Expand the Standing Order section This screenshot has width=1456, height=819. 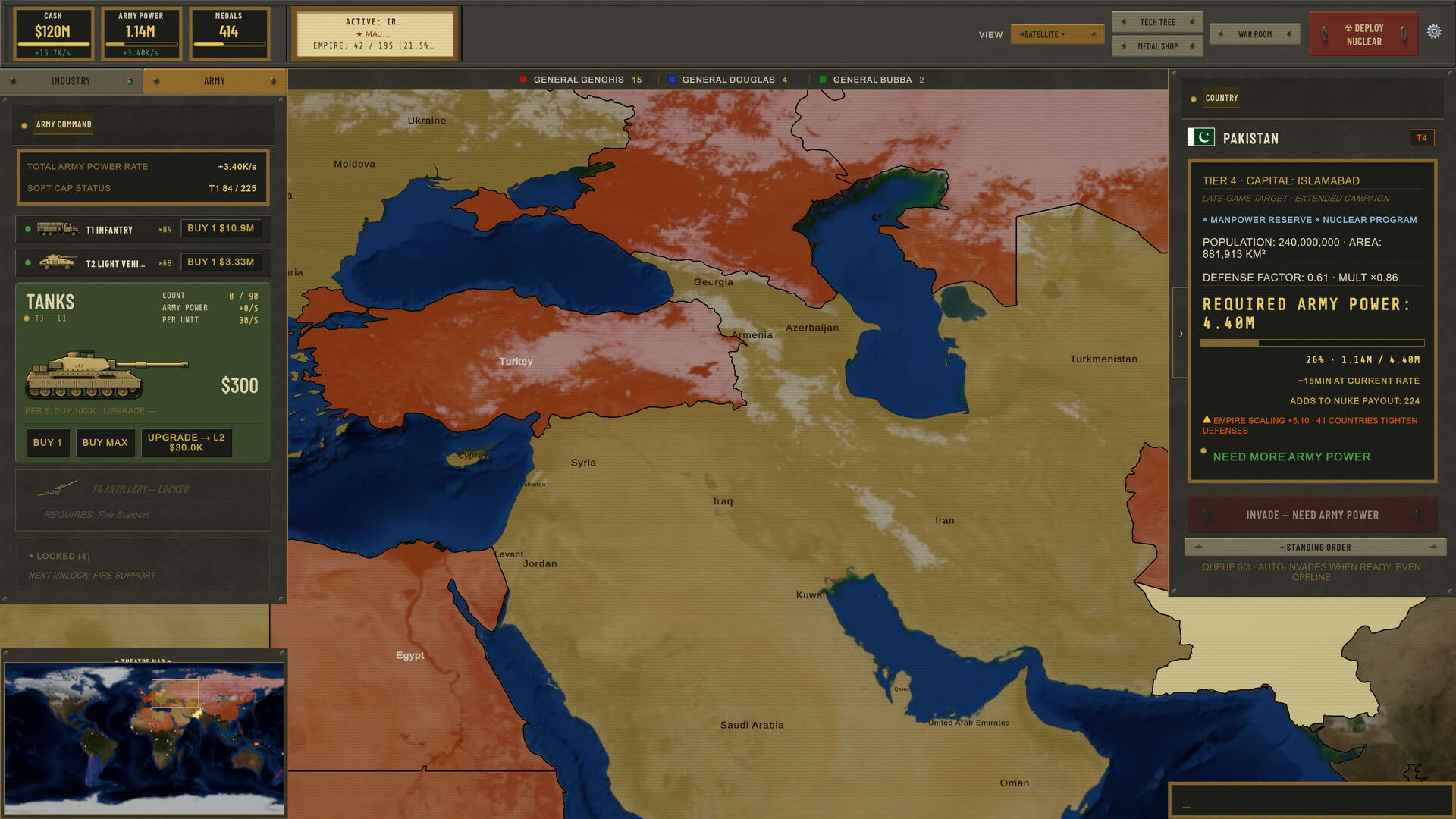pos(1315,547)
